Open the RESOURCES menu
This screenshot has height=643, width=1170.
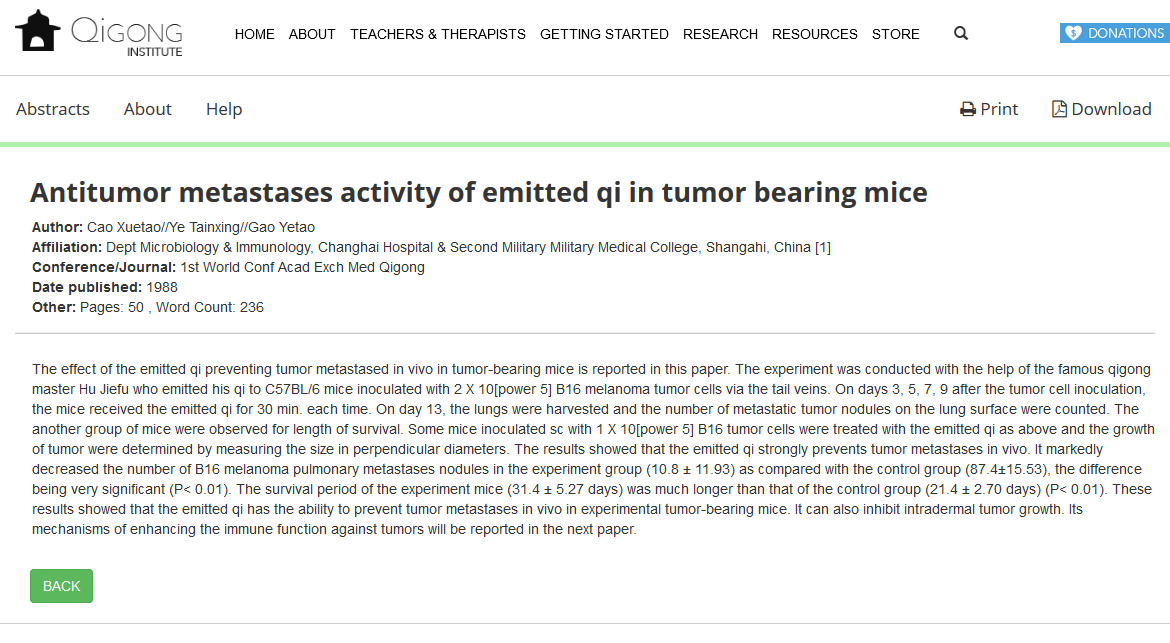[x=814, y=34]
